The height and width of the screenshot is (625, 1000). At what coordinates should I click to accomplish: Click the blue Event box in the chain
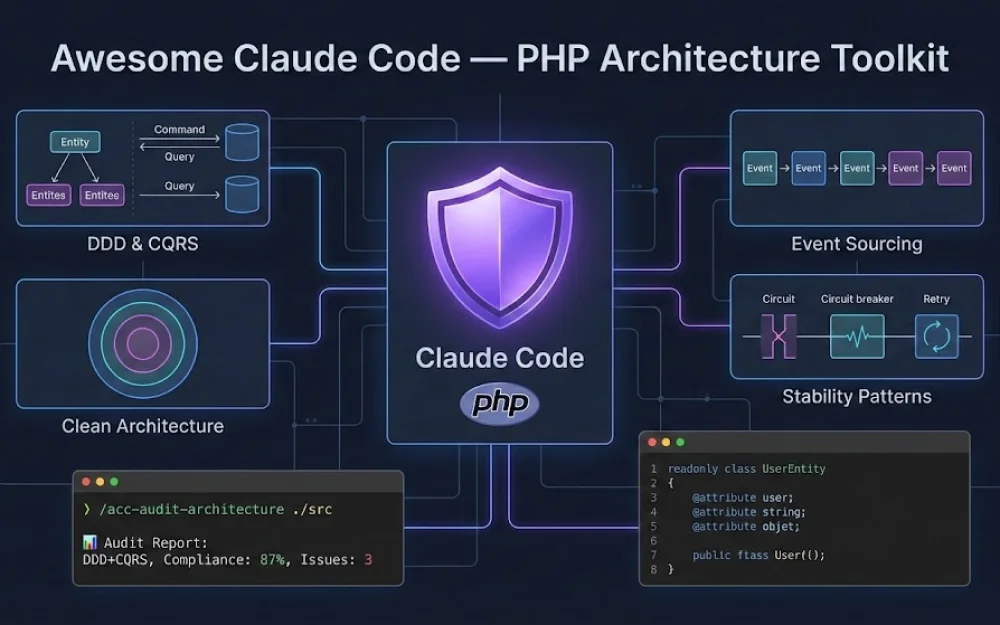pos(808,168)
